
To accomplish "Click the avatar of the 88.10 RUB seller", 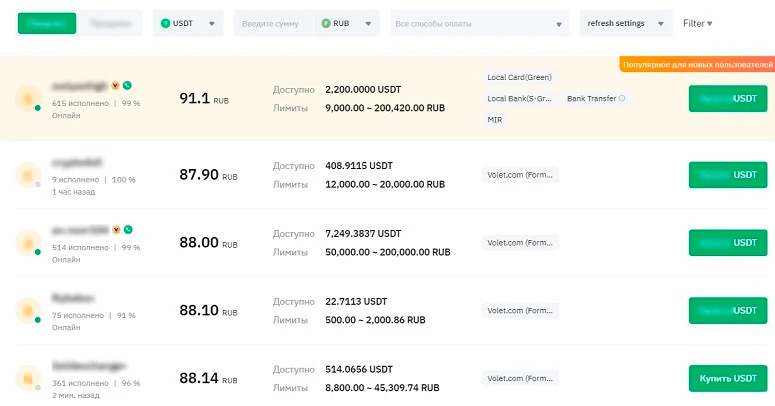I will 29,311.
